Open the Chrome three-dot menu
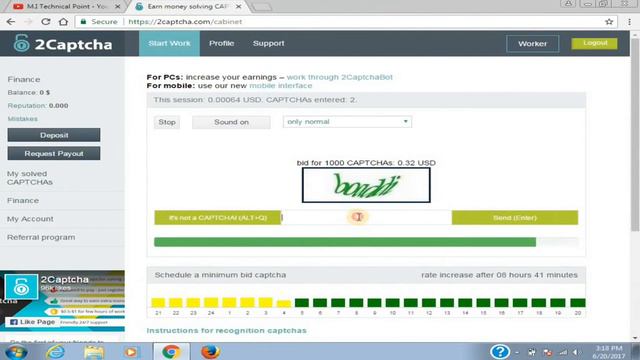This screenshot has height=360, width=640. coord(629,22)
